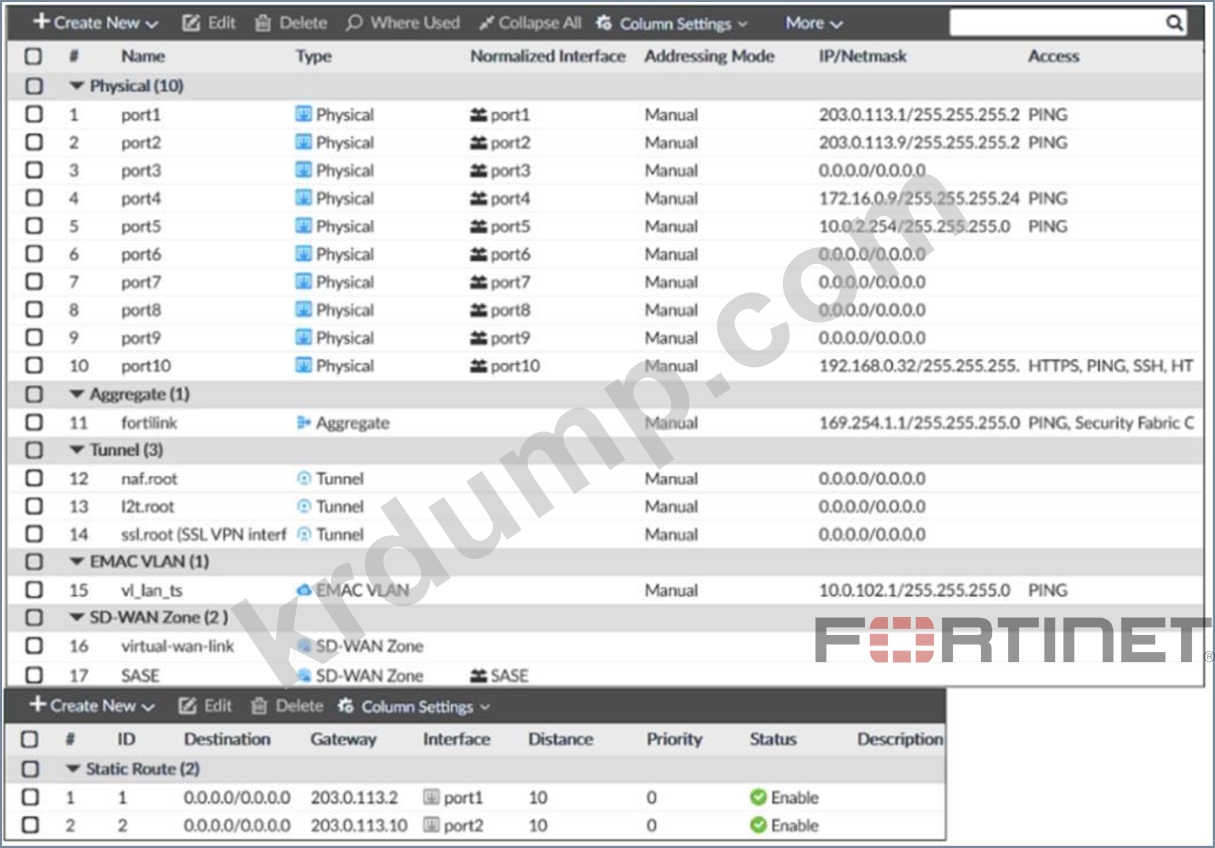Sort by the Distance column header
This screenshot has width=1215, height=848.
point(560,740)
